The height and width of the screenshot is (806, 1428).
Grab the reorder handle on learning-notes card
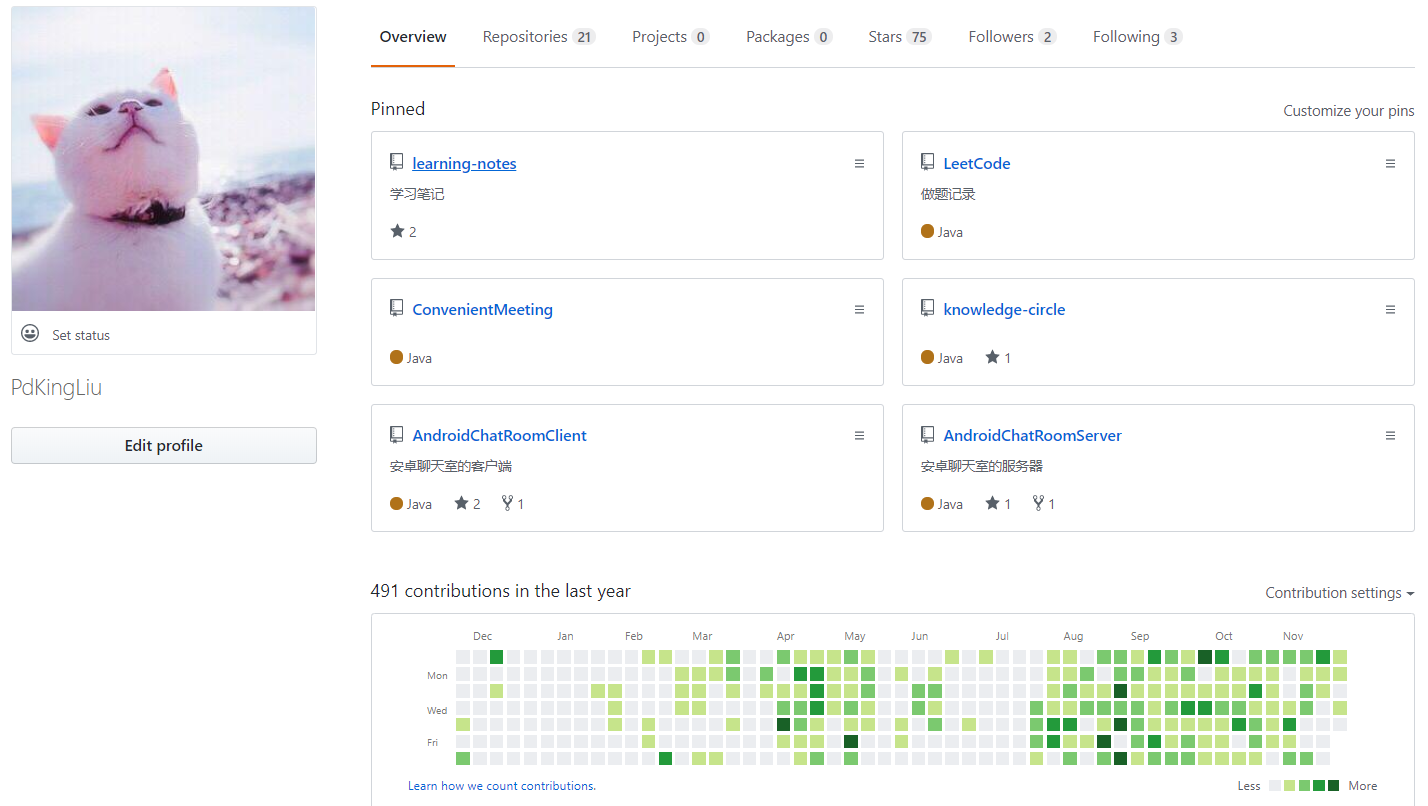click(x=859, y=163)
